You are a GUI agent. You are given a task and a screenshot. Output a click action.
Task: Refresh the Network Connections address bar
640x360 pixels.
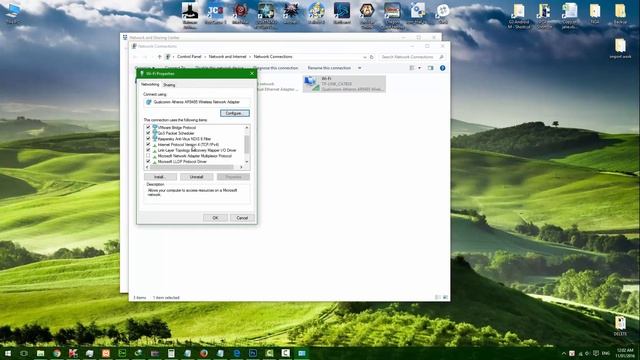pos(371,57)
